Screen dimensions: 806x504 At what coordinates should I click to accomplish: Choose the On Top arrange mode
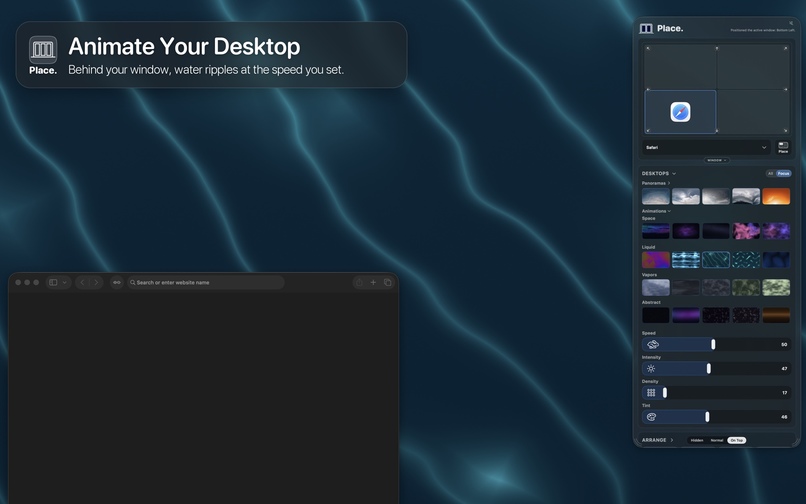[x=737, y=440]
